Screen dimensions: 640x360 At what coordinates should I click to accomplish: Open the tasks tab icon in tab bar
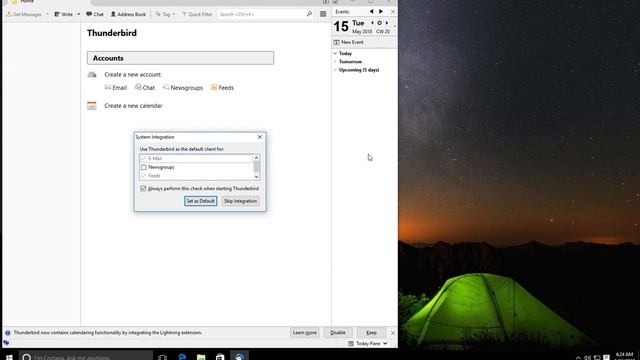[335, 2]
